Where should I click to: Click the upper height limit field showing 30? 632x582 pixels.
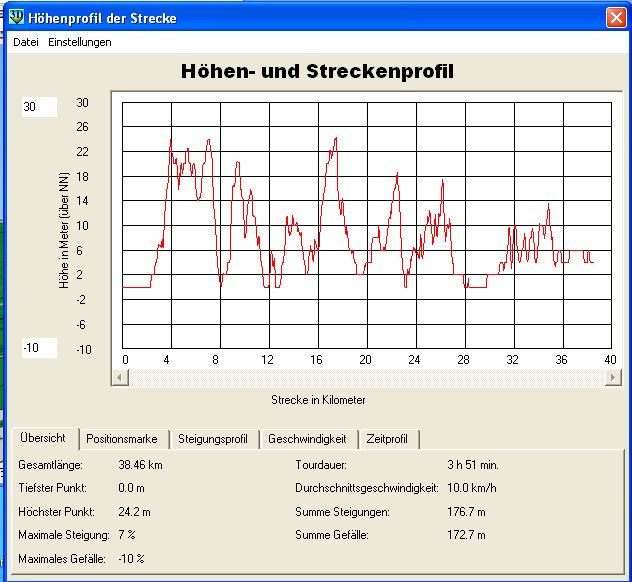tap(40, 107)
